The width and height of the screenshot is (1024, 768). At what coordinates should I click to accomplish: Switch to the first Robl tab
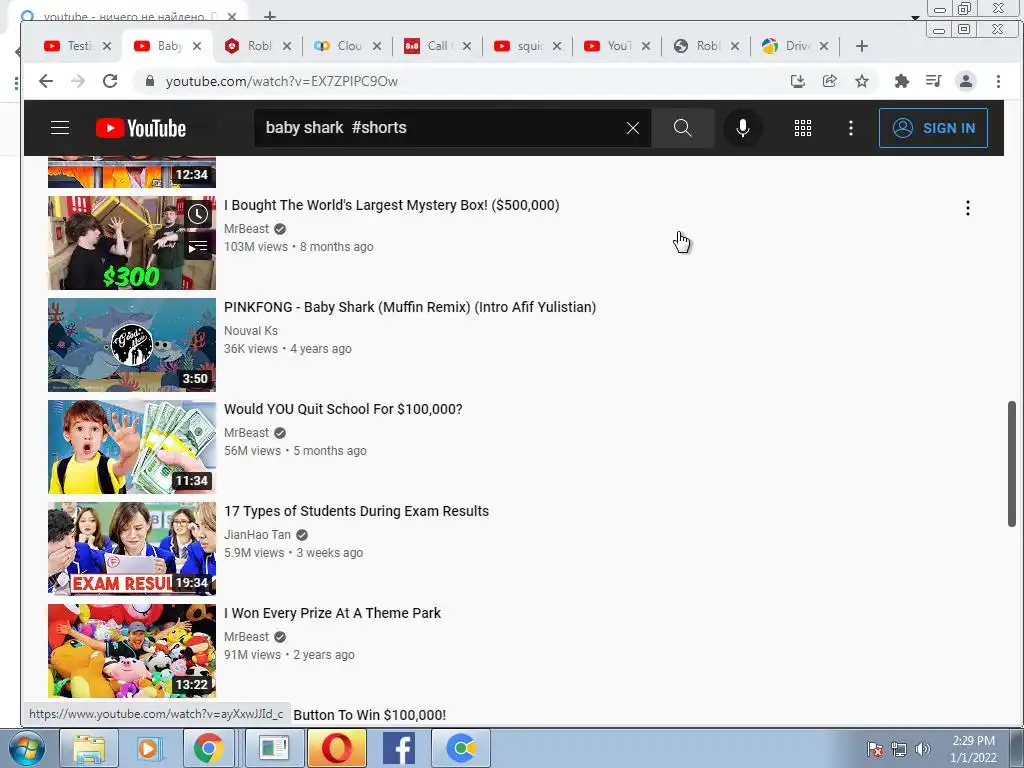(257, 46)
